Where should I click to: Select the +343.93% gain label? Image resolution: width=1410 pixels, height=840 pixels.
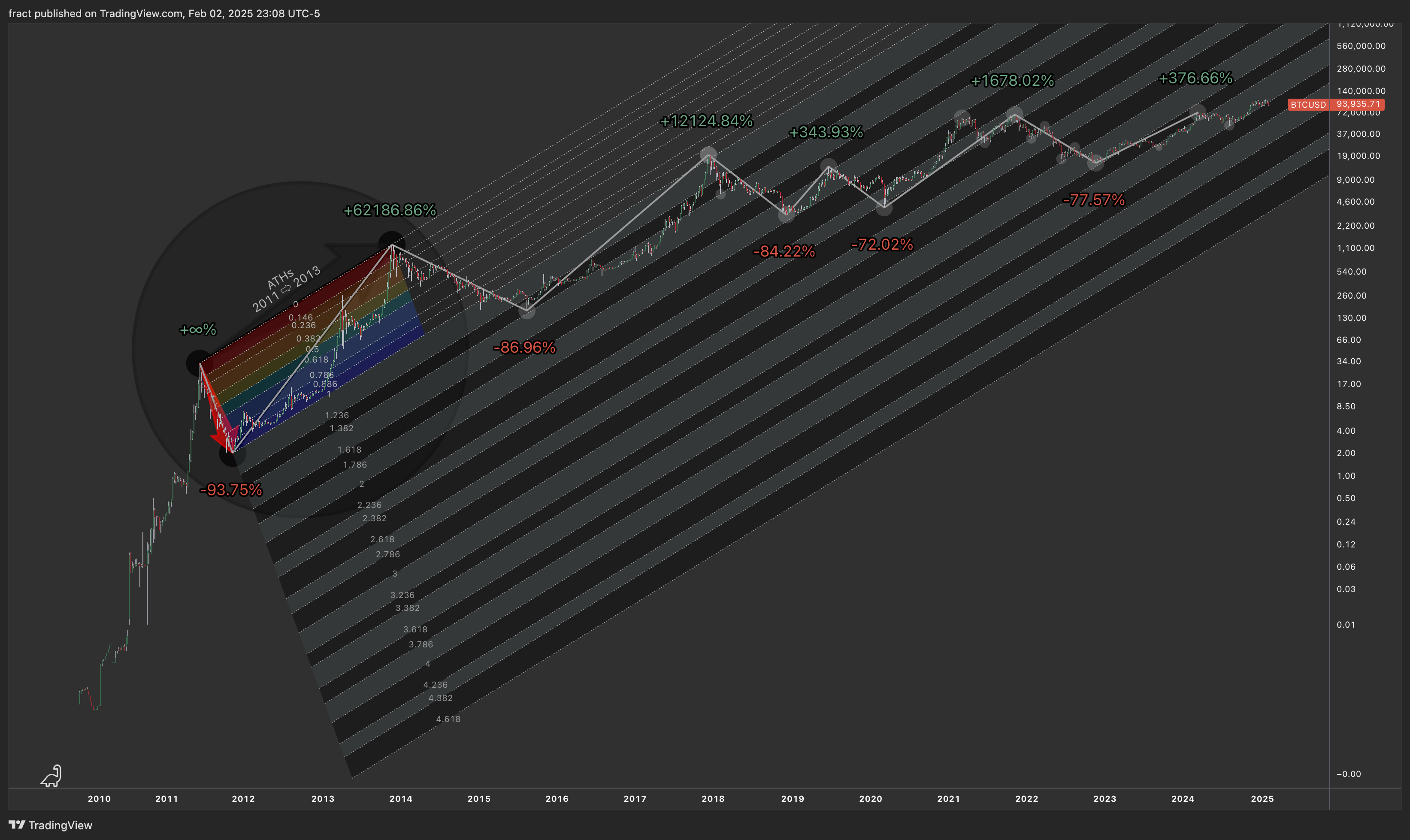coord(826,133)
